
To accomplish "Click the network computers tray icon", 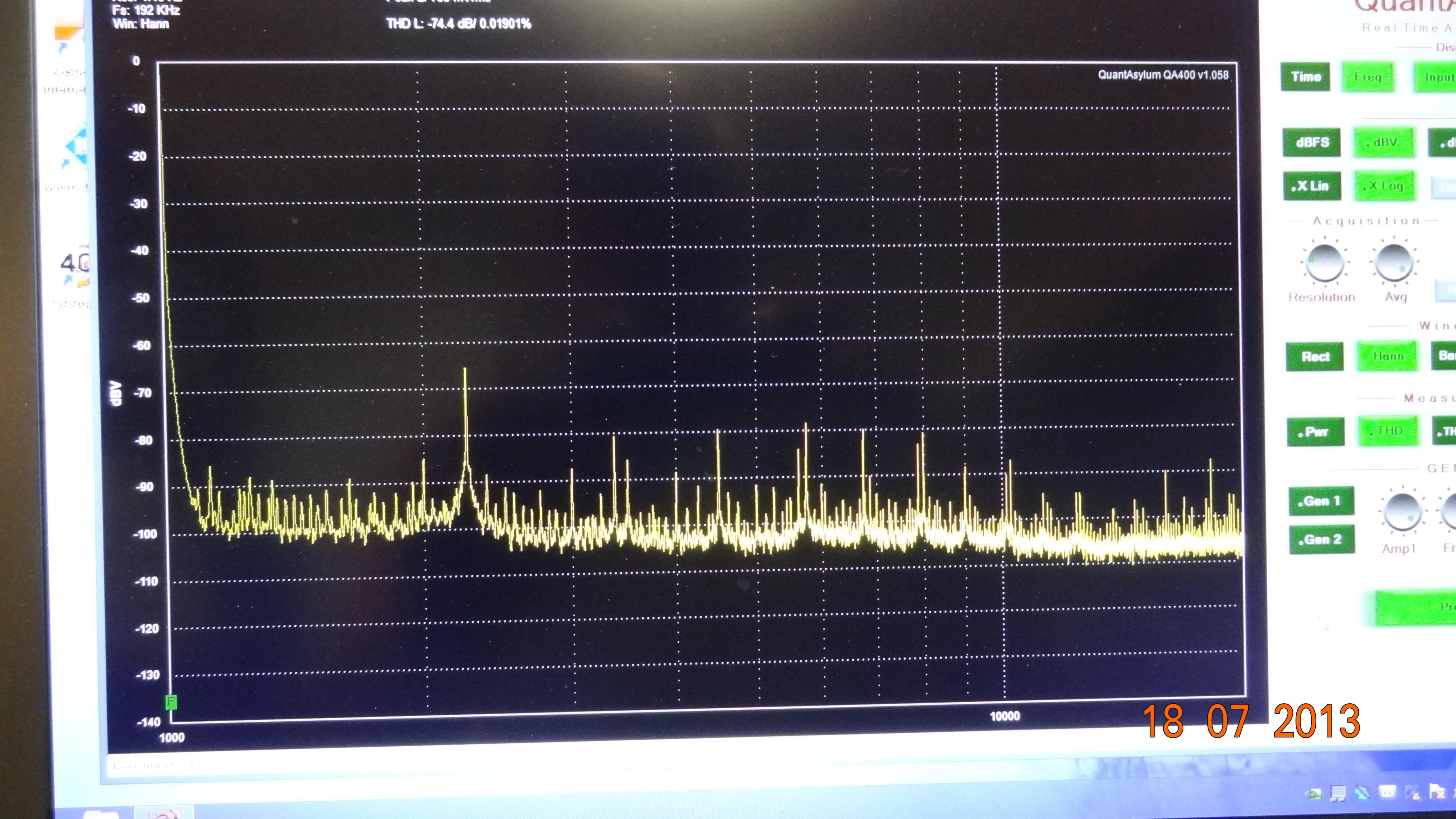I will point(1338,794).
